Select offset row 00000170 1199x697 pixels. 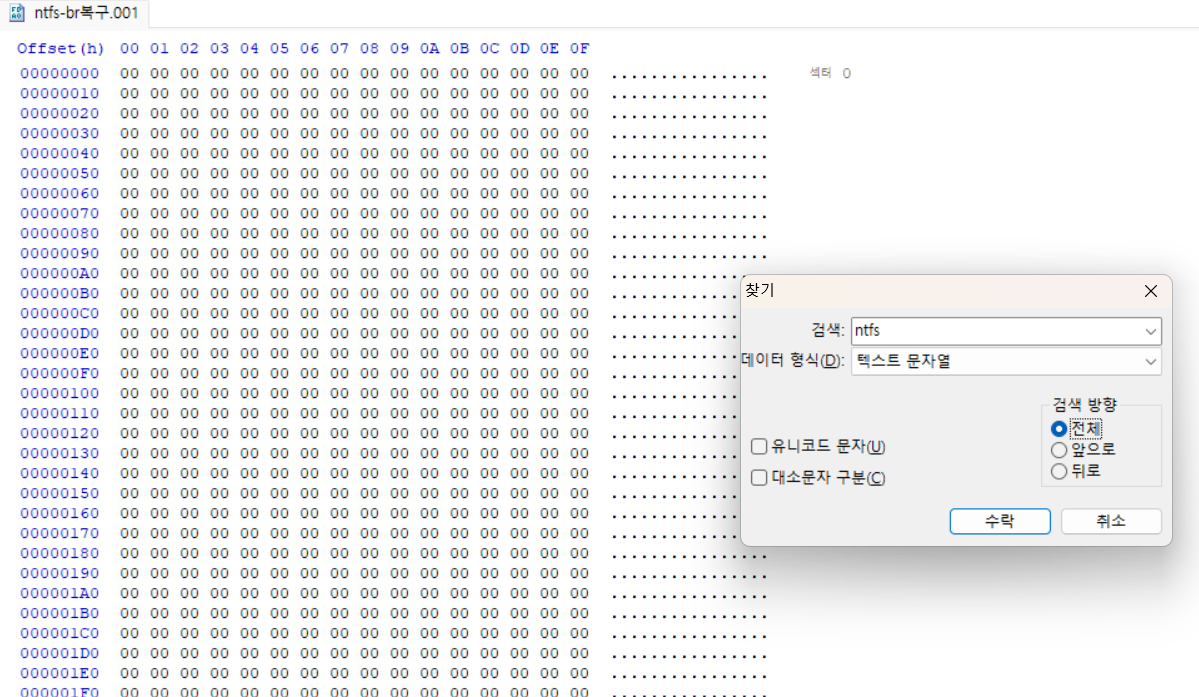coord(60,533)
